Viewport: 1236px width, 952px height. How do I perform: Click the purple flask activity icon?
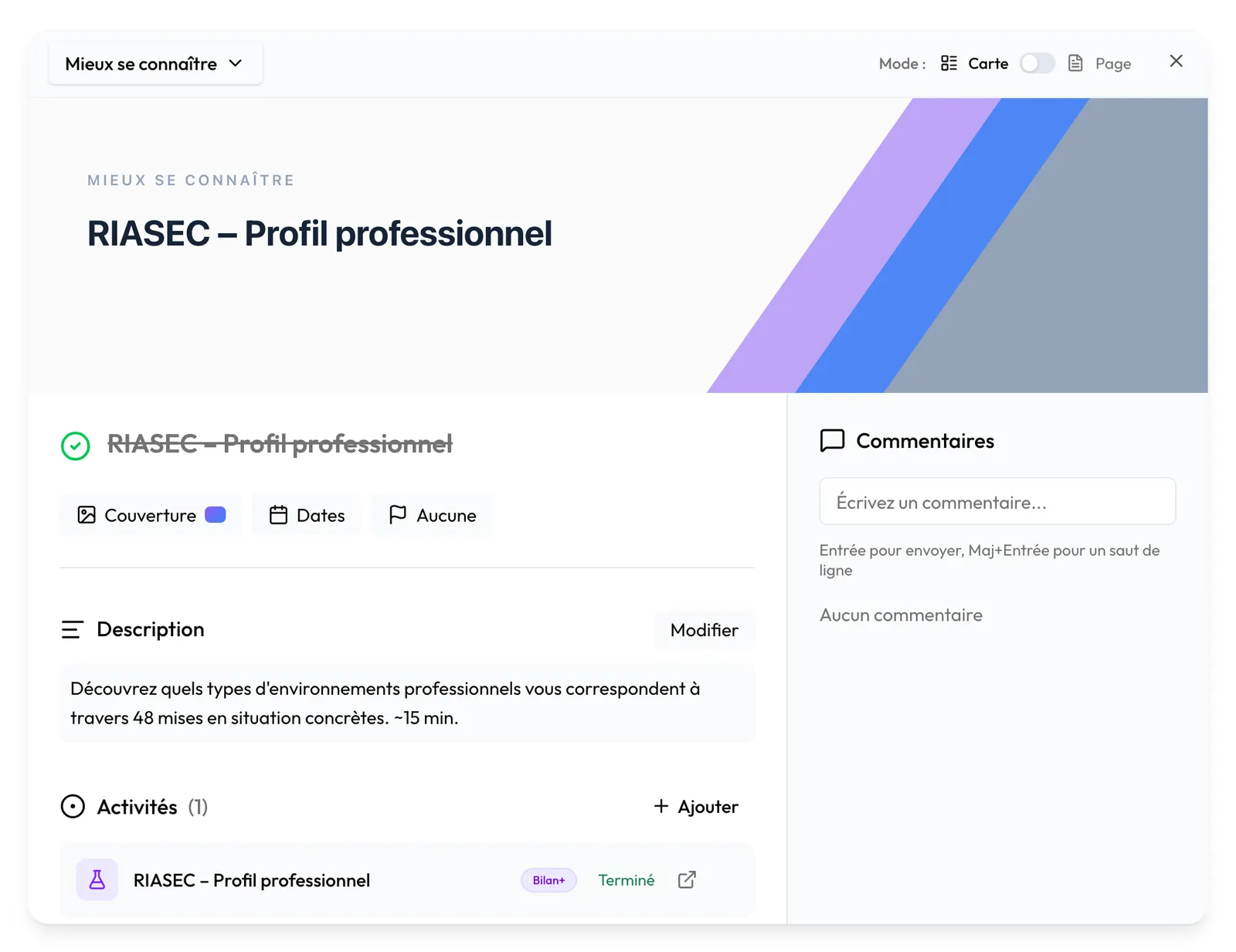tap(97, 879)
